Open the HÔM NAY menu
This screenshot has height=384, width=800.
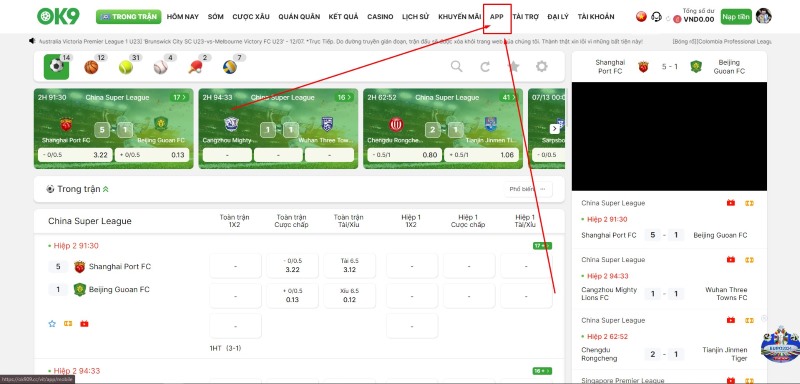(183, 17)
